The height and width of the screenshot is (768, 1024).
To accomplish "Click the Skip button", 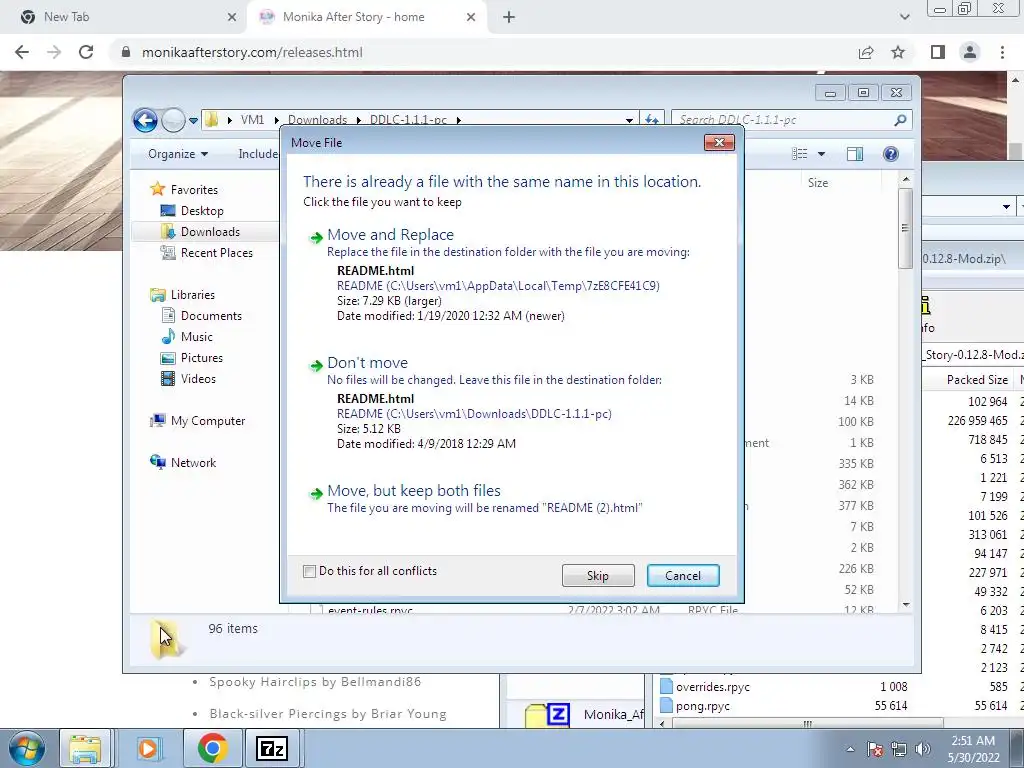I will click(x=598, y=575).
